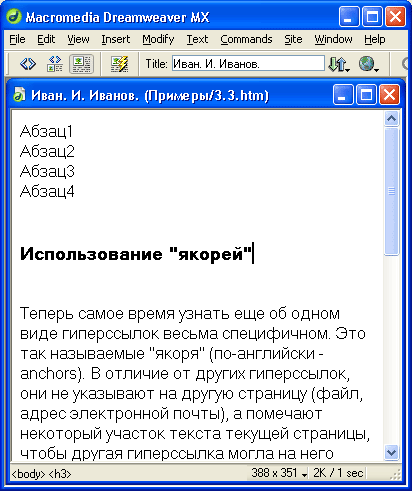
Task: Click into the Title text field
Action: [248, 63]
